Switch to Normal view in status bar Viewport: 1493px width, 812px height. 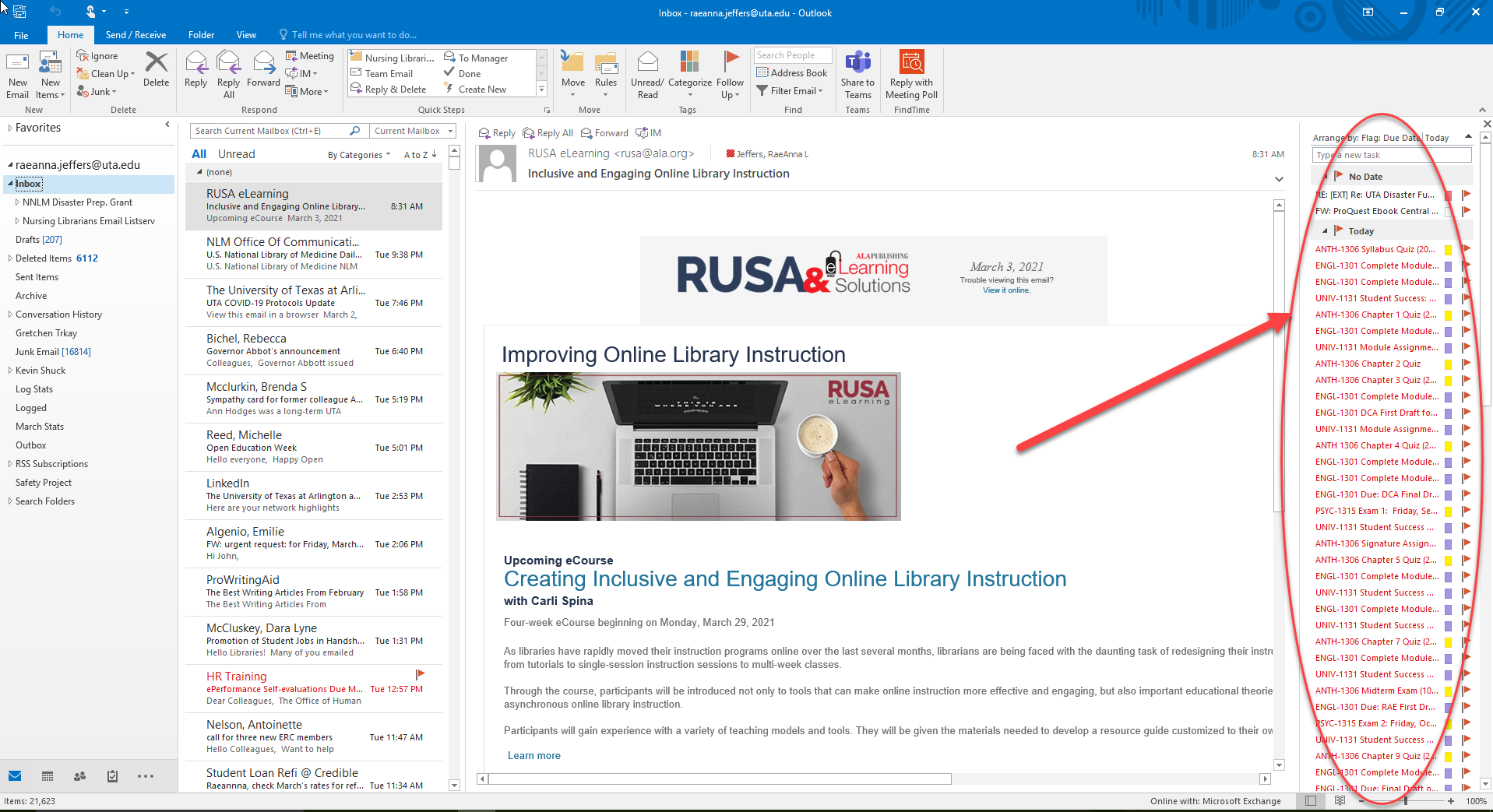pyautogui.click(x=1311, y=800)
